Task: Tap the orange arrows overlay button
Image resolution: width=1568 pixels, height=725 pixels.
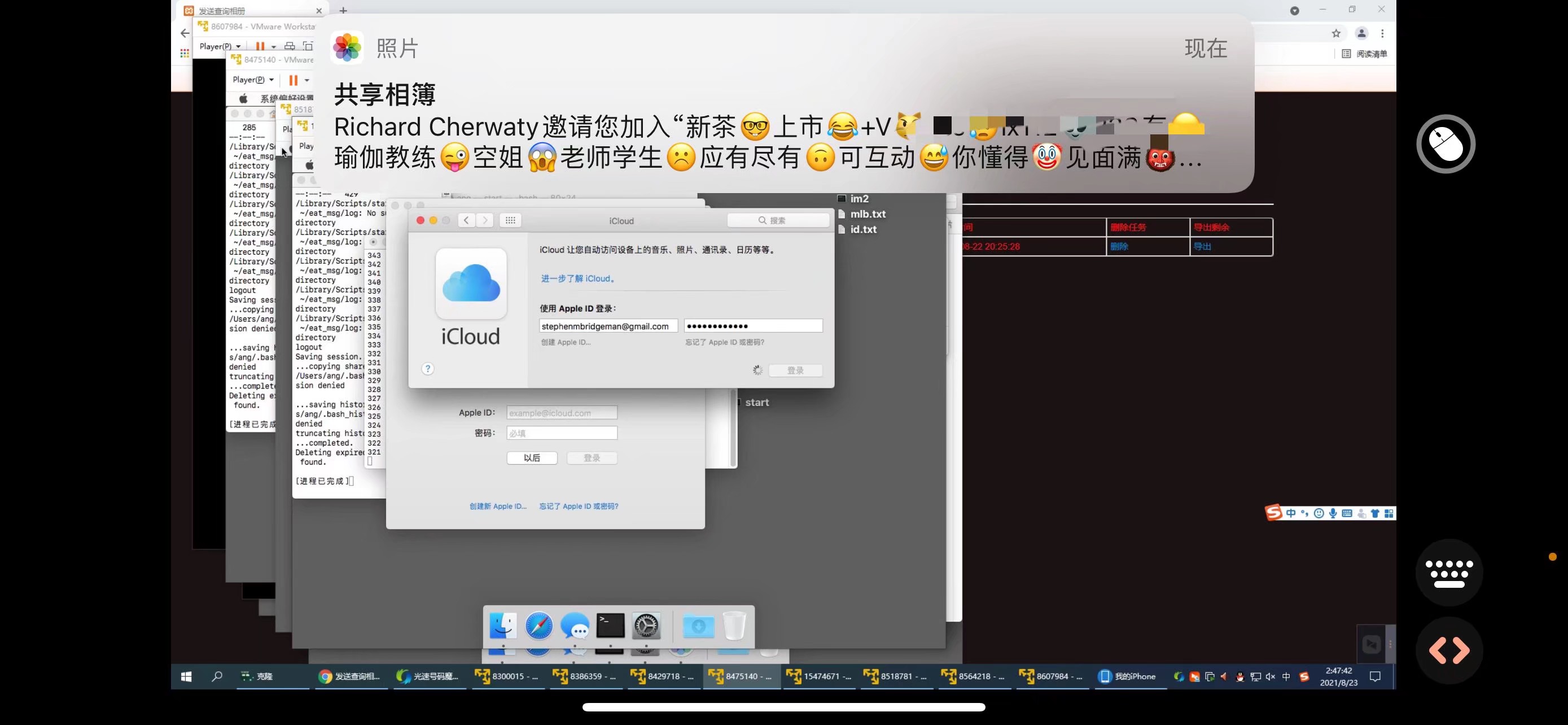Action: tap(1449, 650)
